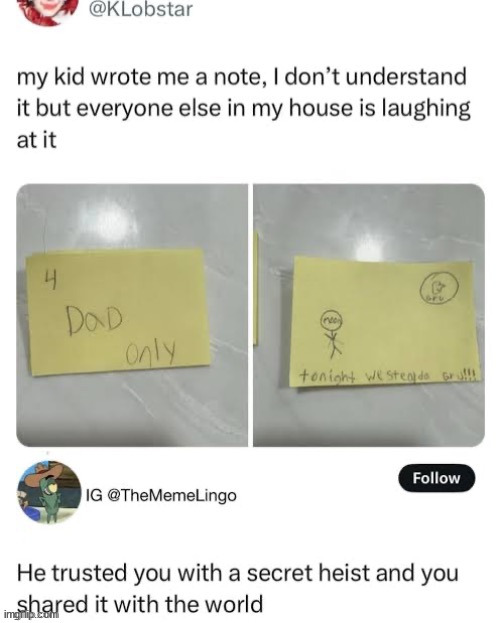Click the word world in the reply
Image resolution: width=500 pixels, height=623 pixels.
click(x=233, y=604)
